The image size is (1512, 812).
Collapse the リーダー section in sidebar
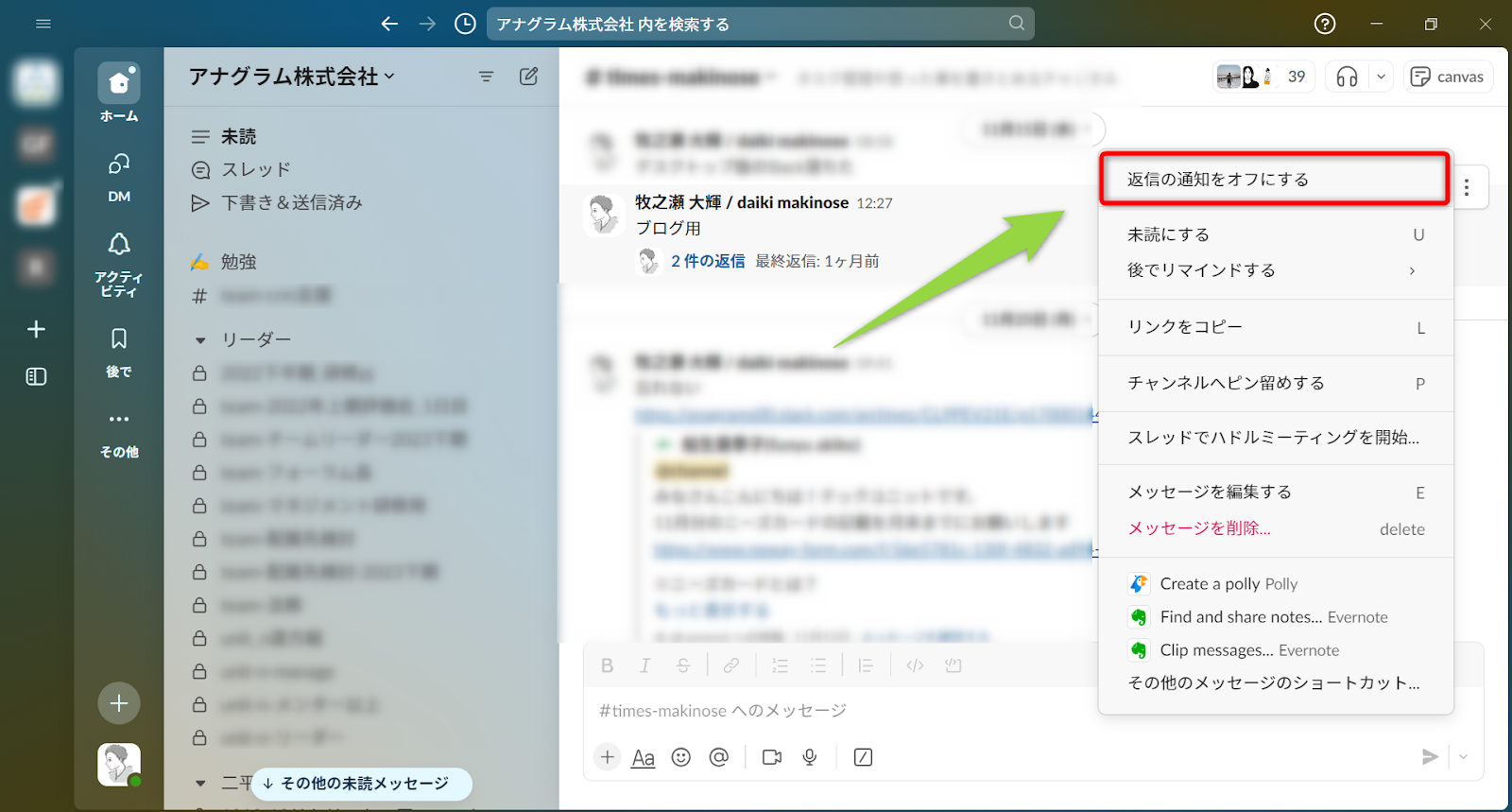click(200, 339)
